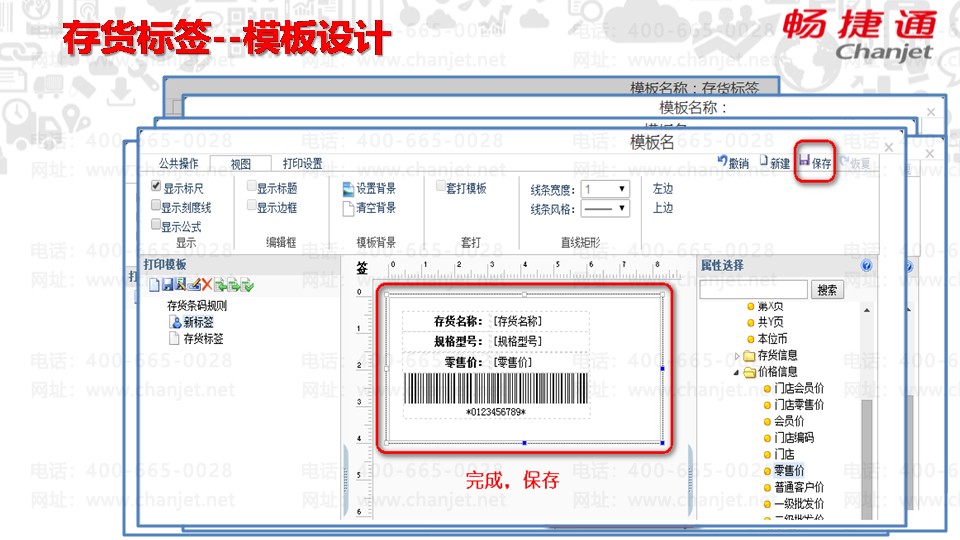Viewport: 960px width, 540px height.
Task: Click the [规格型号] field on the label
Action: 518,342
